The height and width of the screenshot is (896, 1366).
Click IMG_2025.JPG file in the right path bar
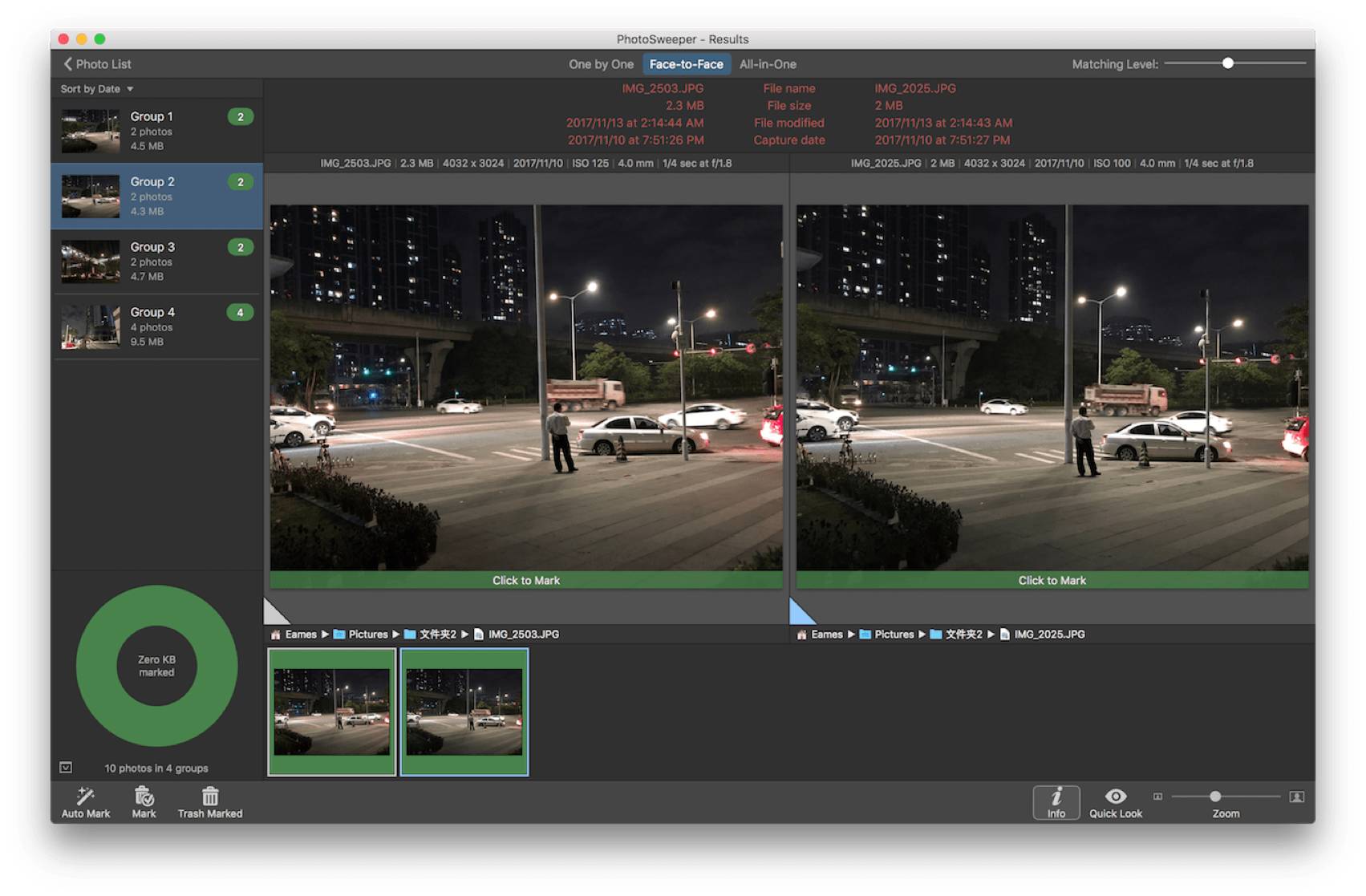[1043, 634]
